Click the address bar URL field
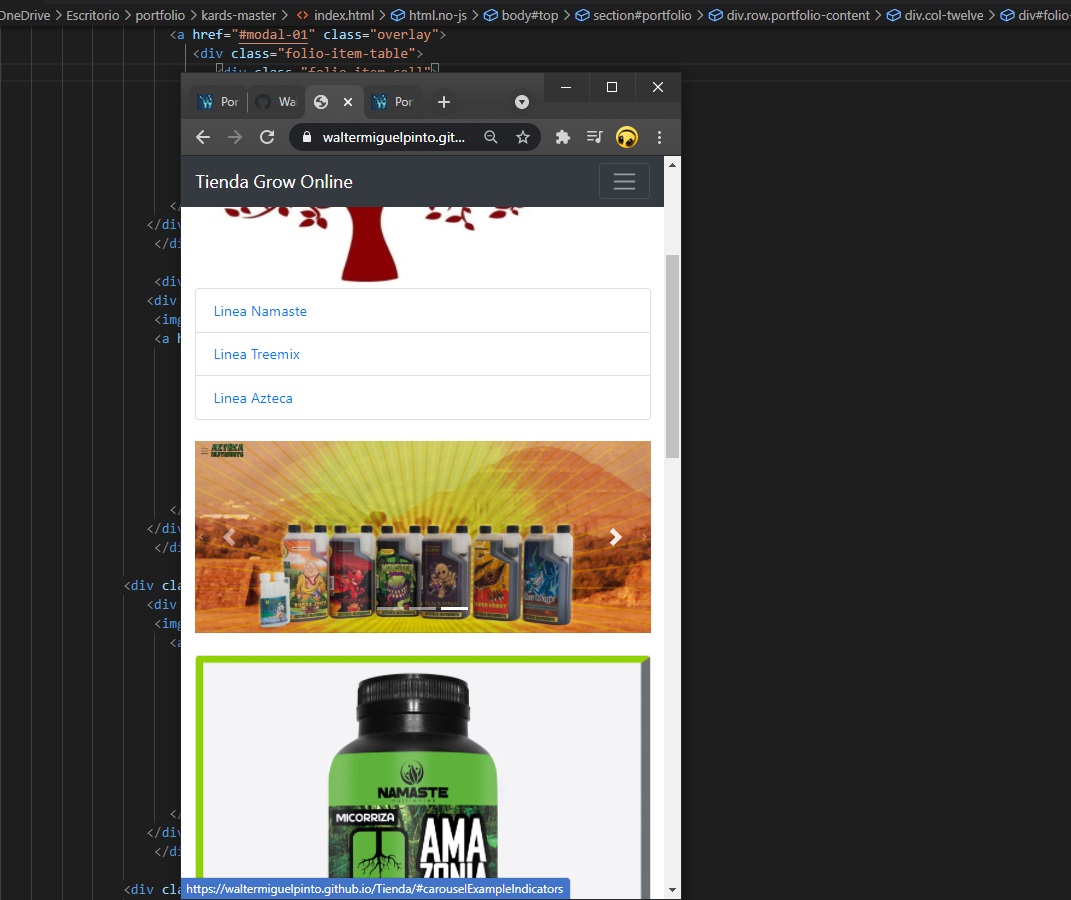1071x900 pixels. click(393, 138)
